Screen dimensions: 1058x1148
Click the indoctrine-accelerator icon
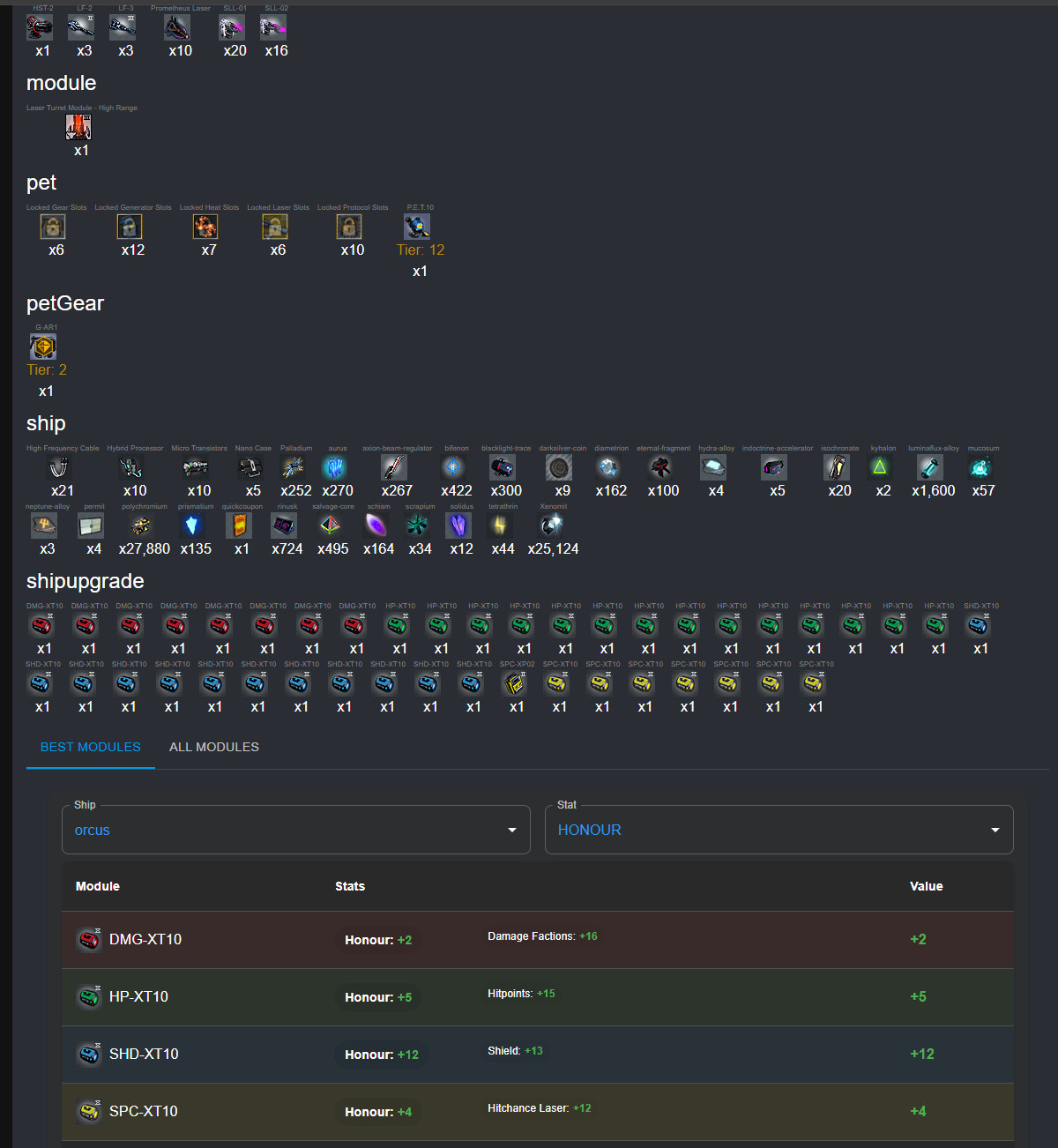click(774, 467)
